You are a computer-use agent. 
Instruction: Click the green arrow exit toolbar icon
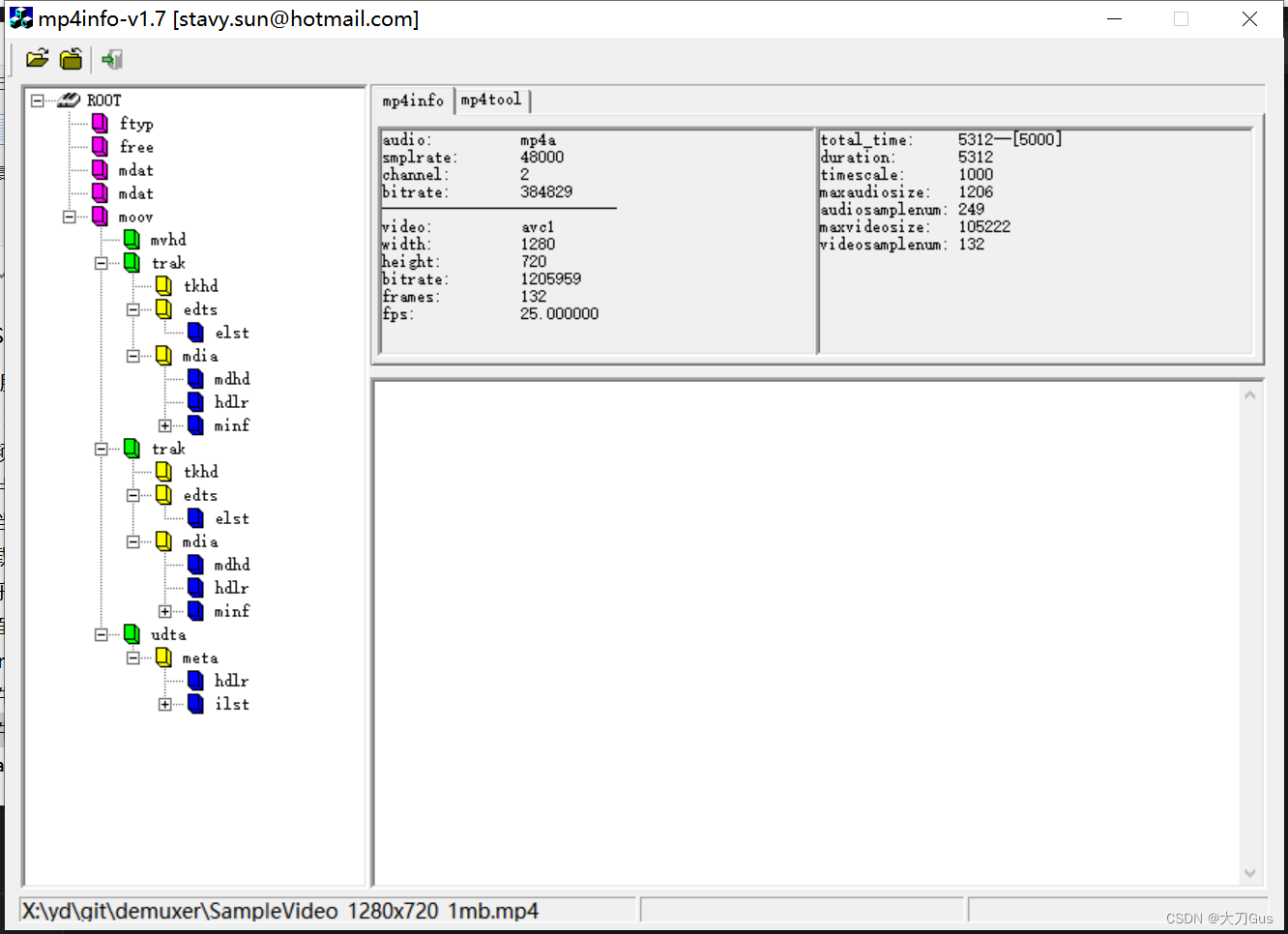[x=112, y=59]
